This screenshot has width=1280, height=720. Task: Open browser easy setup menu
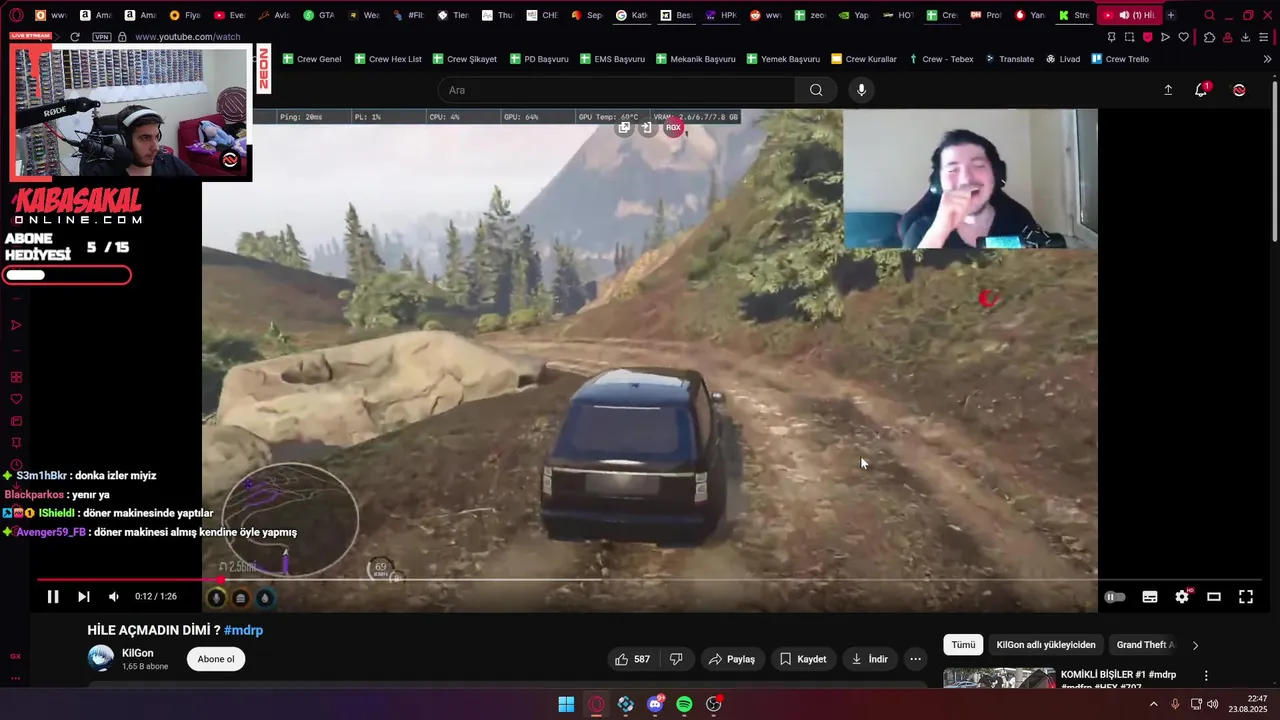pyautogui.click(x=1265, y=37)
